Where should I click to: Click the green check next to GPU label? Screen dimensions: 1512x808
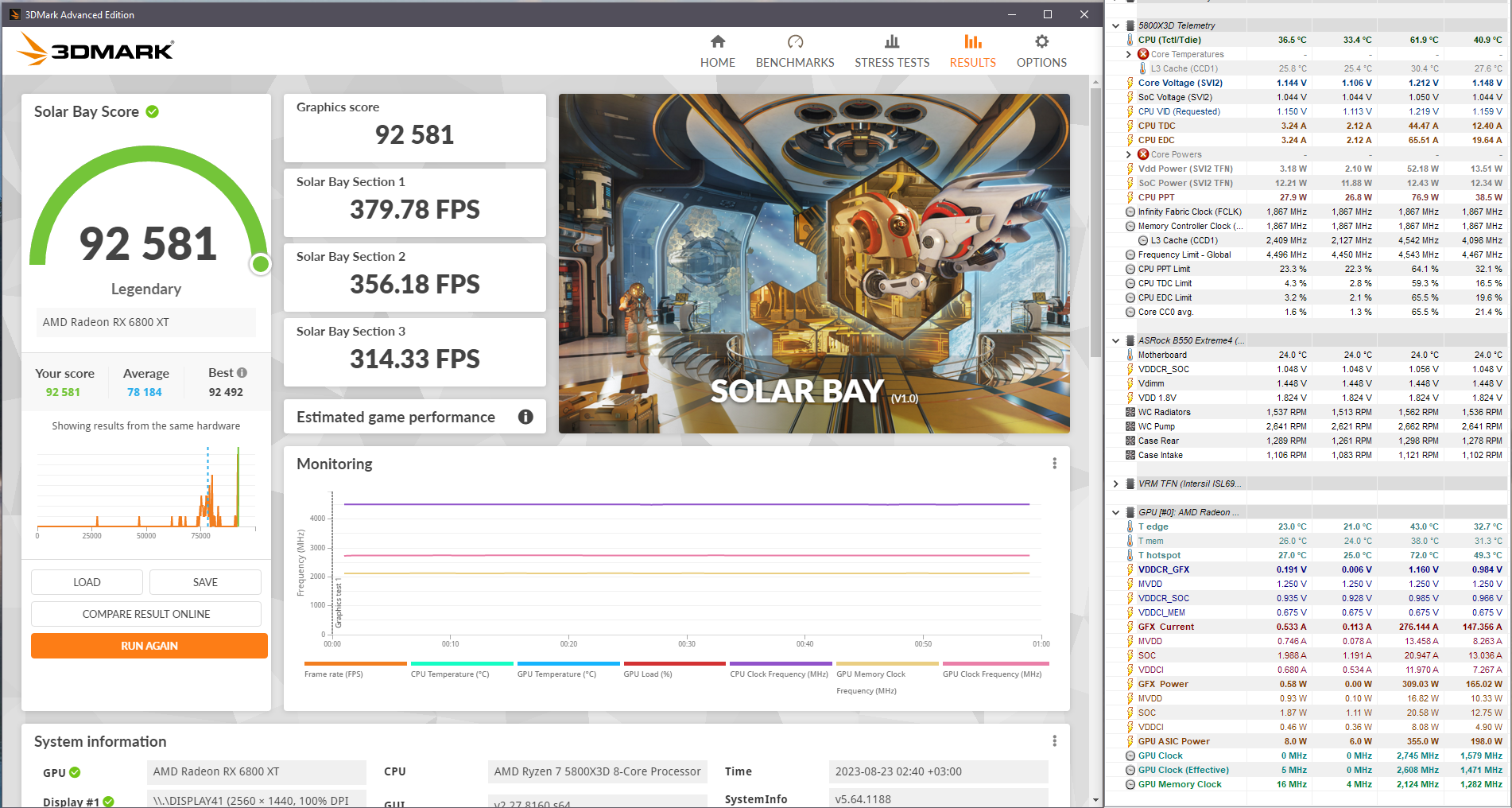coord(75,772)
